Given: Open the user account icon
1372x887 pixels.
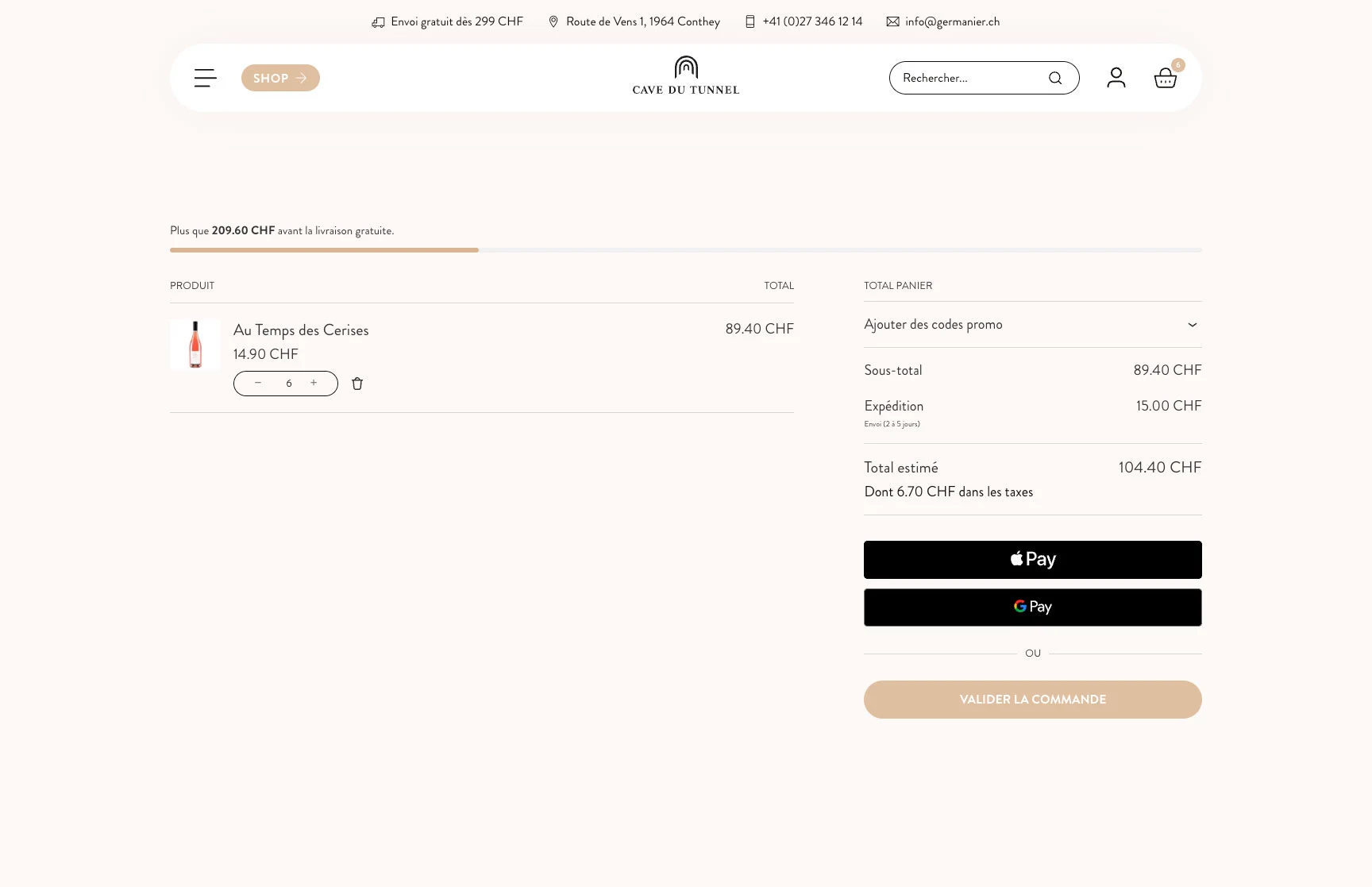Looking at the screenshot, I should (1116, 78).
